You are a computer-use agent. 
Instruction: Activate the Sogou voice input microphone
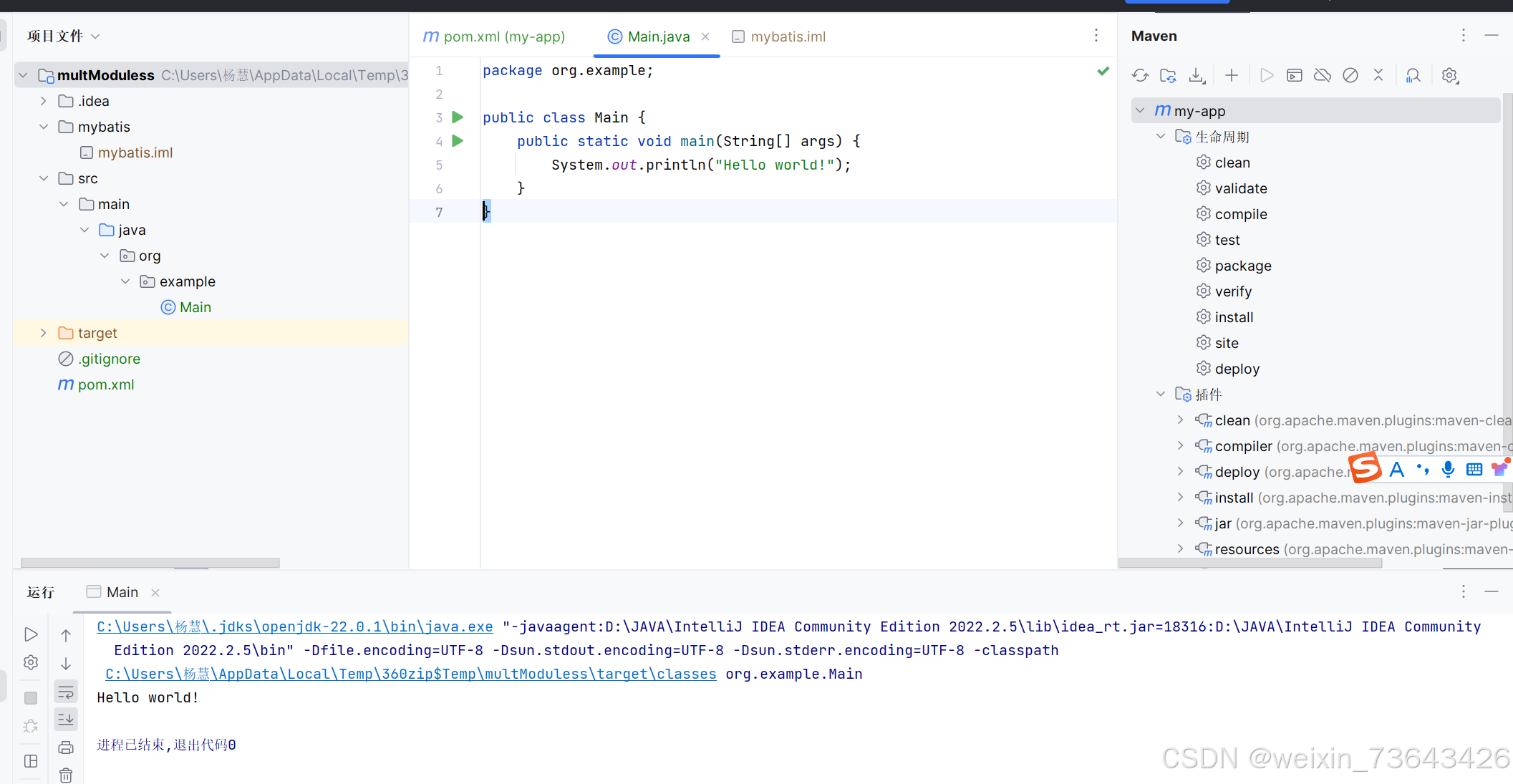[1448, 469]
